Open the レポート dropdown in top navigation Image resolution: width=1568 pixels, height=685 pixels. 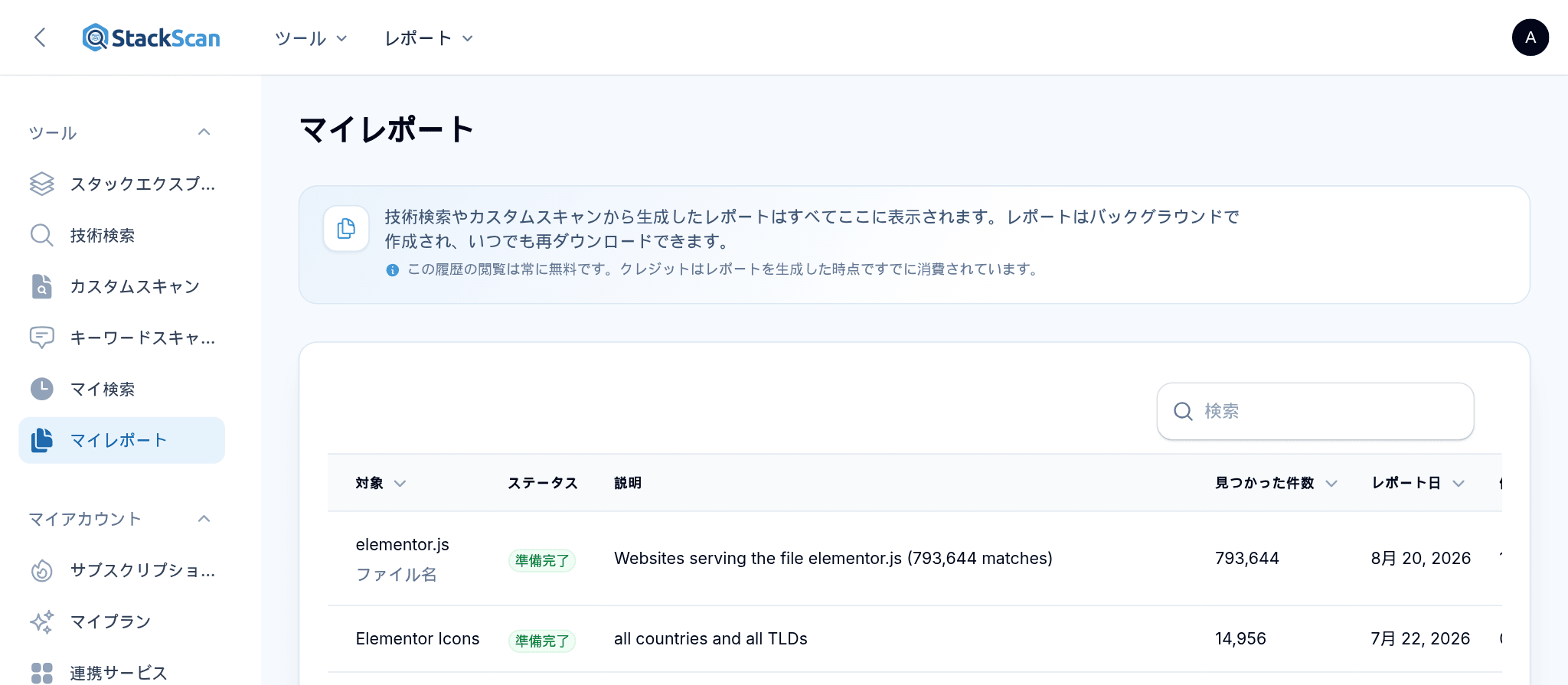click(x=429, y=38)
